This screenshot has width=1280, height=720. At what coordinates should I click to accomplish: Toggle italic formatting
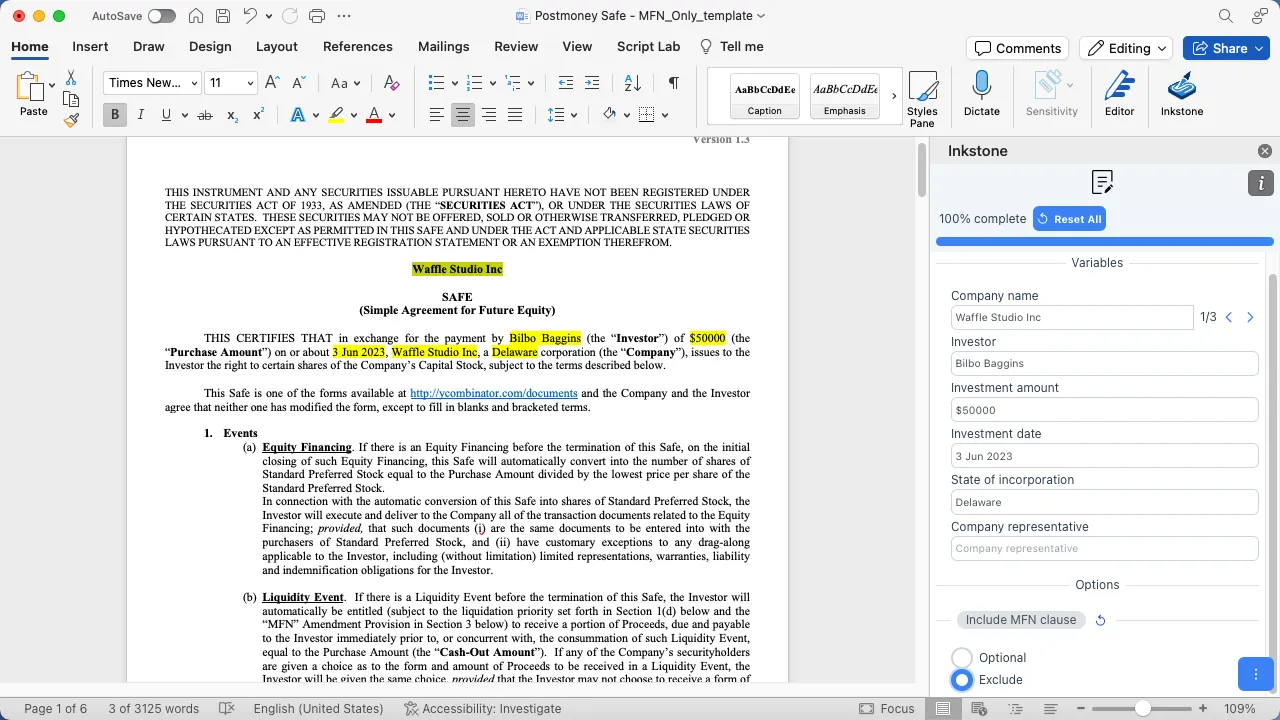click(x=140, y=115)
